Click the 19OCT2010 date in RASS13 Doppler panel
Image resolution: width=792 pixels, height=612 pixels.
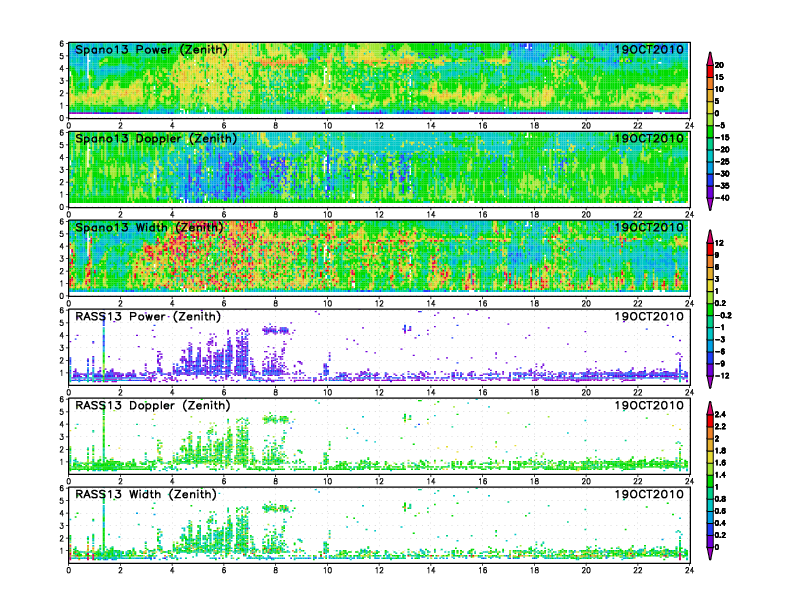(x=649, y=405)
